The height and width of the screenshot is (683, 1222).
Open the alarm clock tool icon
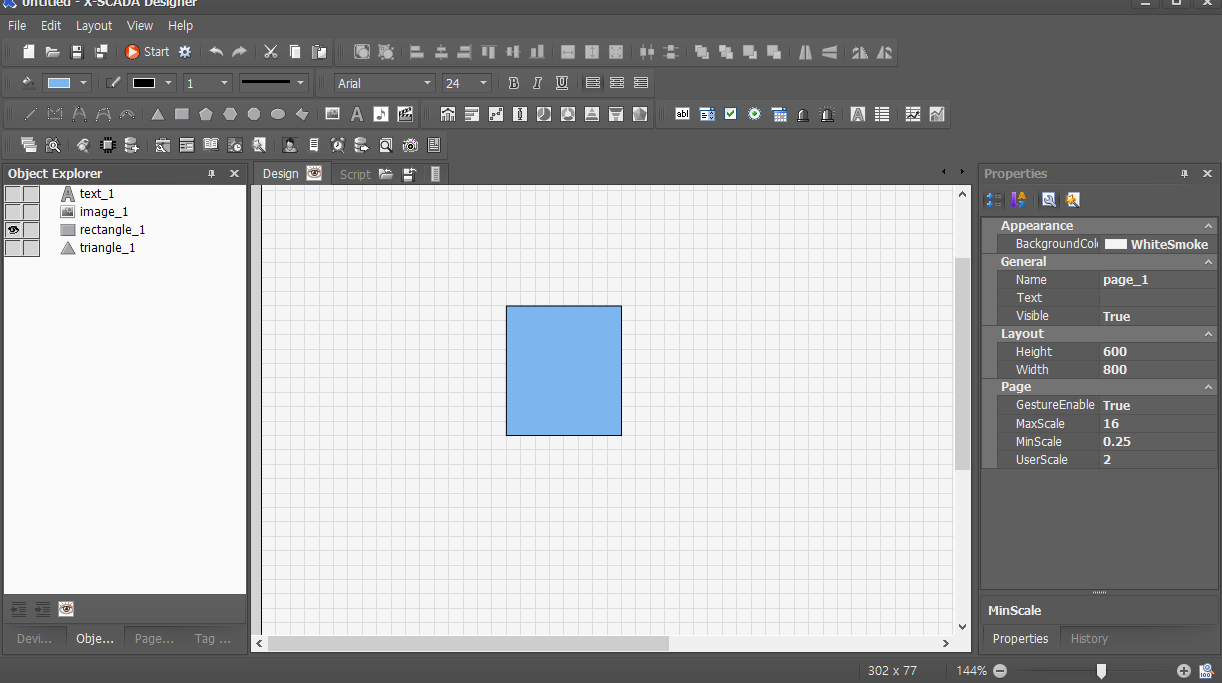(338, 145)
